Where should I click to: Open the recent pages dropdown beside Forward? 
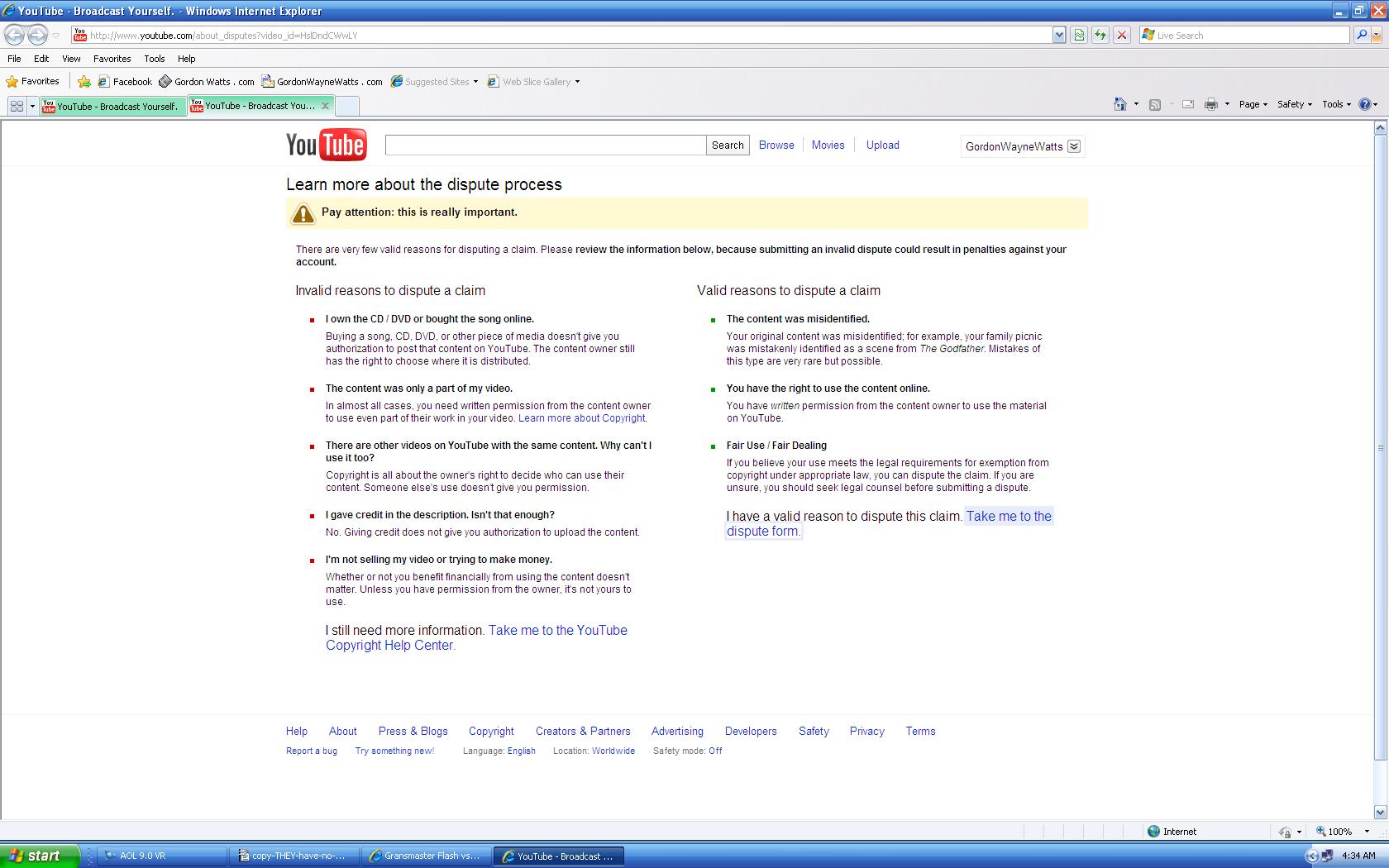click(x=55, y=36)
